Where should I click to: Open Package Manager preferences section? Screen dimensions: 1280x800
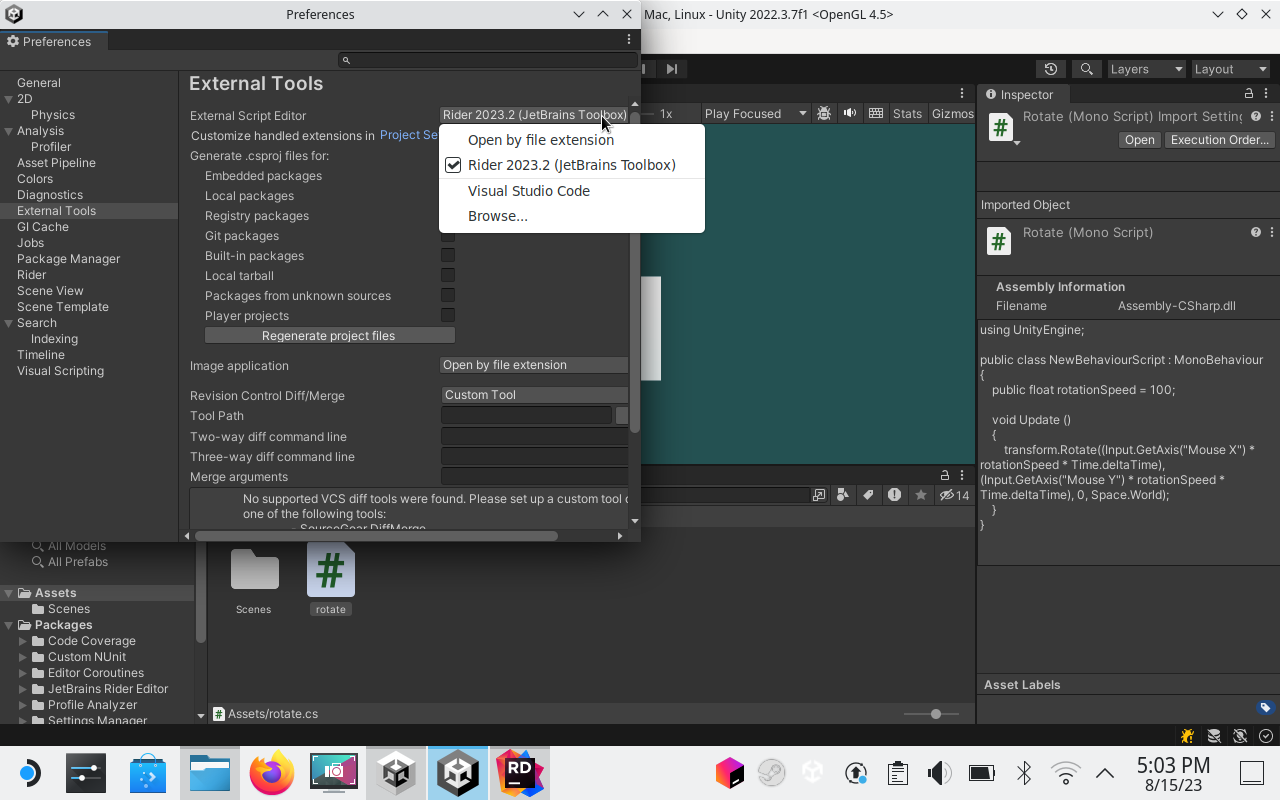pyautogui.click(x=68, y=259)
